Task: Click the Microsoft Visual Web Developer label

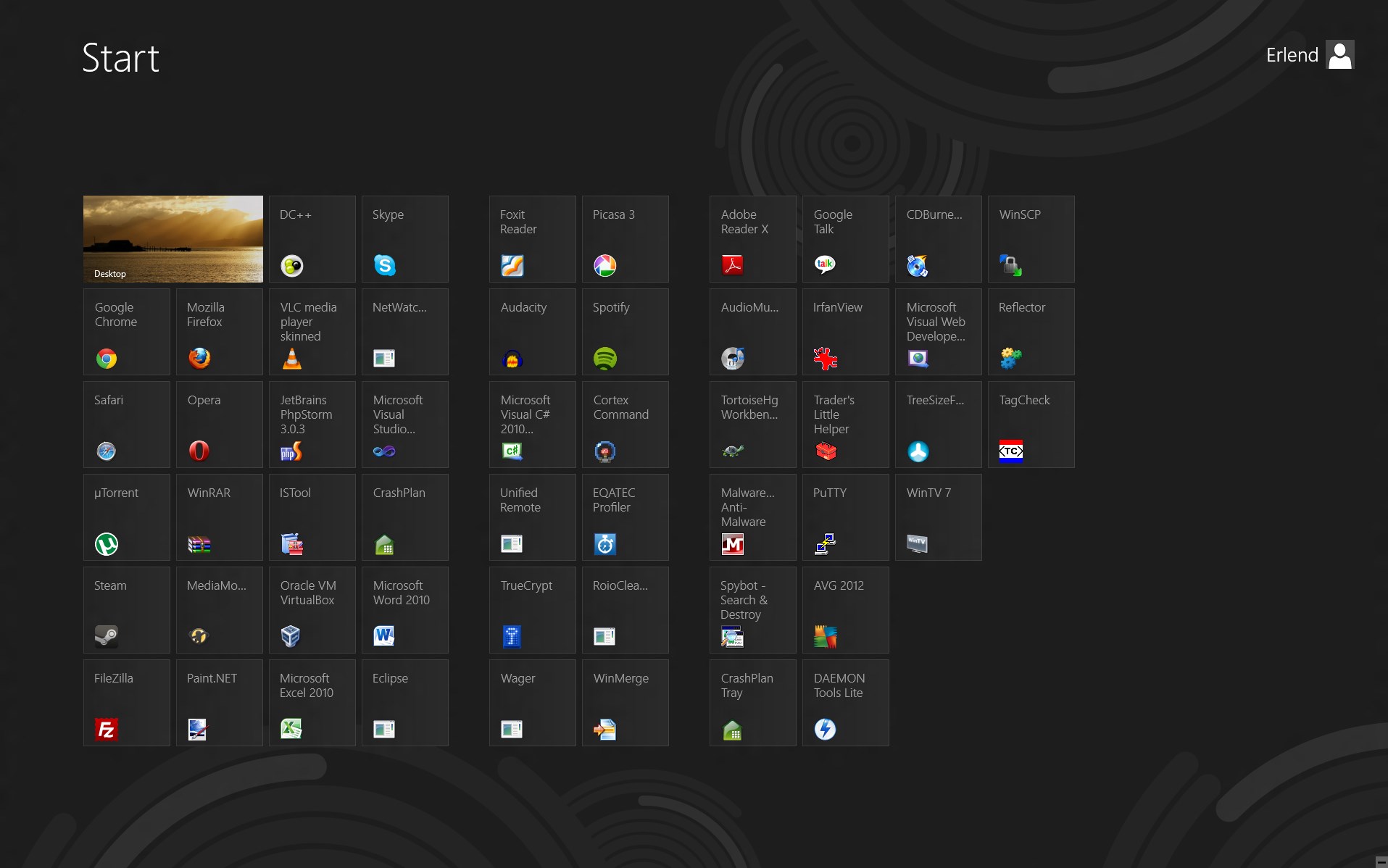Action: tap(936, 322)
